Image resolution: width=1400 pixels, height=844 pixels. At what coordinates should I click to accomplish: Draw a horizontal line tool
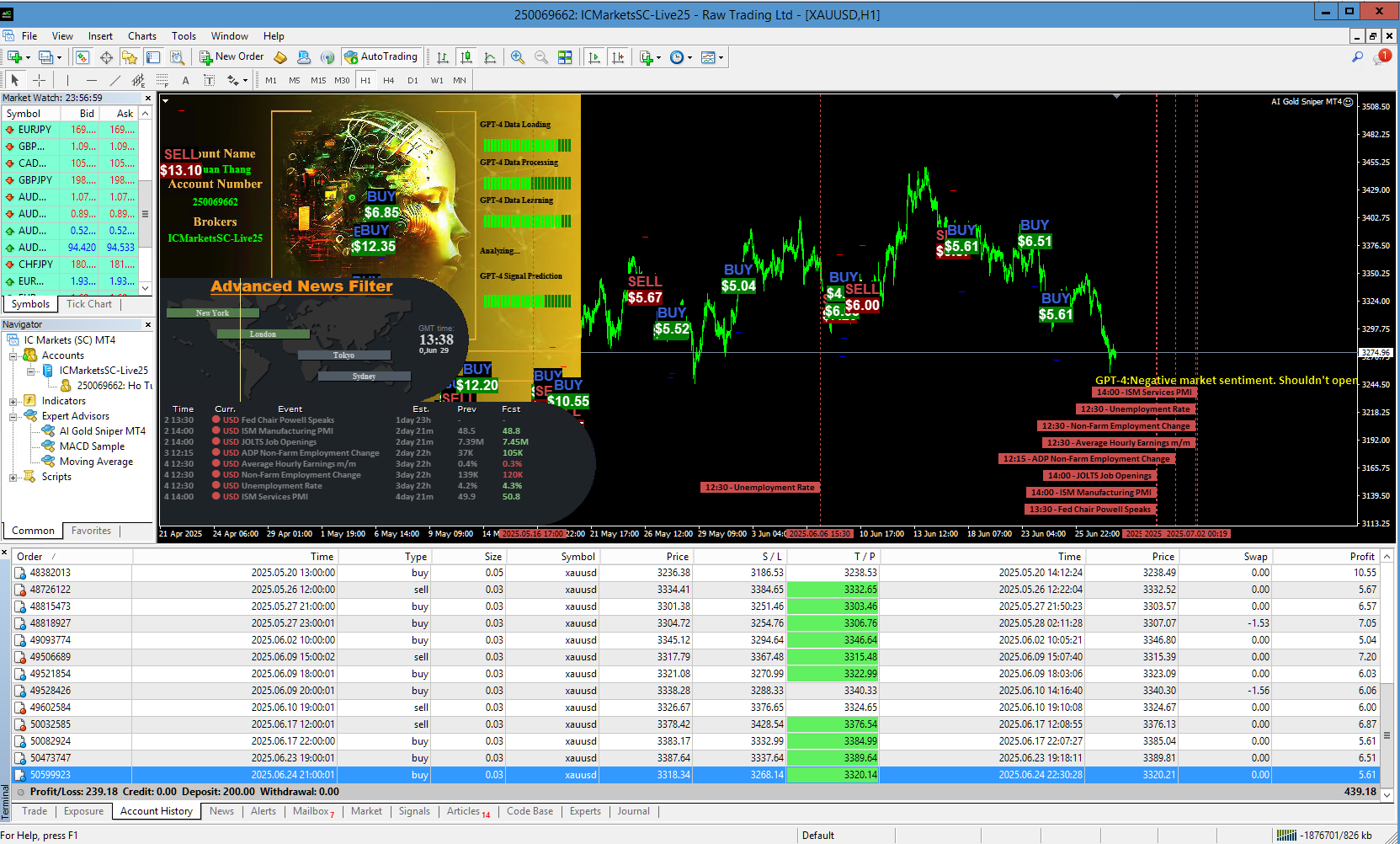click(92, 80)
